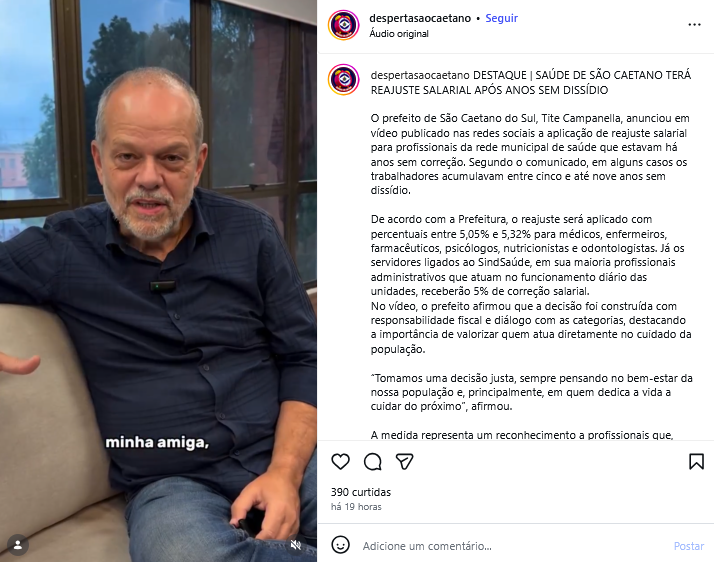This screenshot has width=714, height=562.
Task: Open the Áudio original link
Action: tap(399, 34)
